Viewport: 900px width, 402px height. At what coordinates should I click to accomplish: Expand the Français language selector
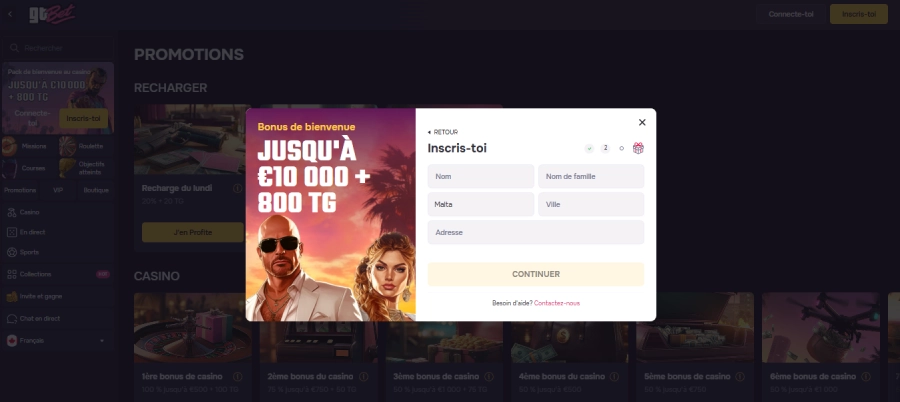(x=57, y=341)
